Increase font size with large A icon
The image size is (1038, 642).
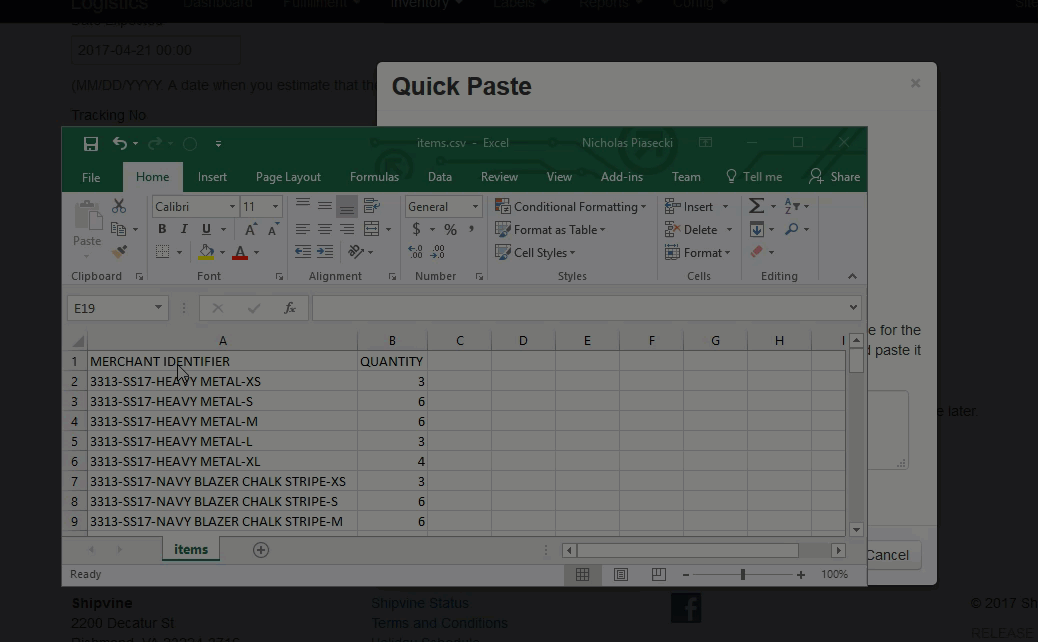tap(250, 229)
